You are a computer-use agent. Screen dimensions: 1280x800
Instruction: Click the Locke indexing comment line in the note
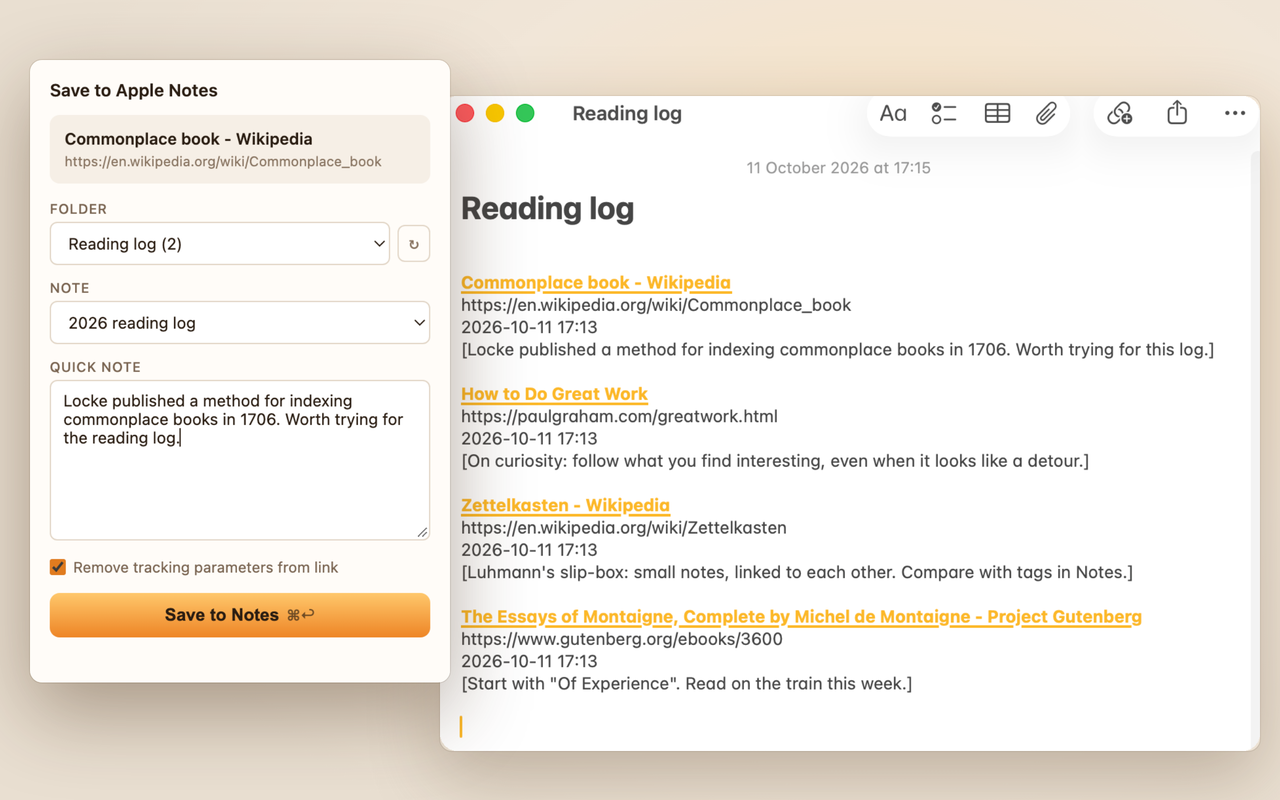(x=838, y=350)
